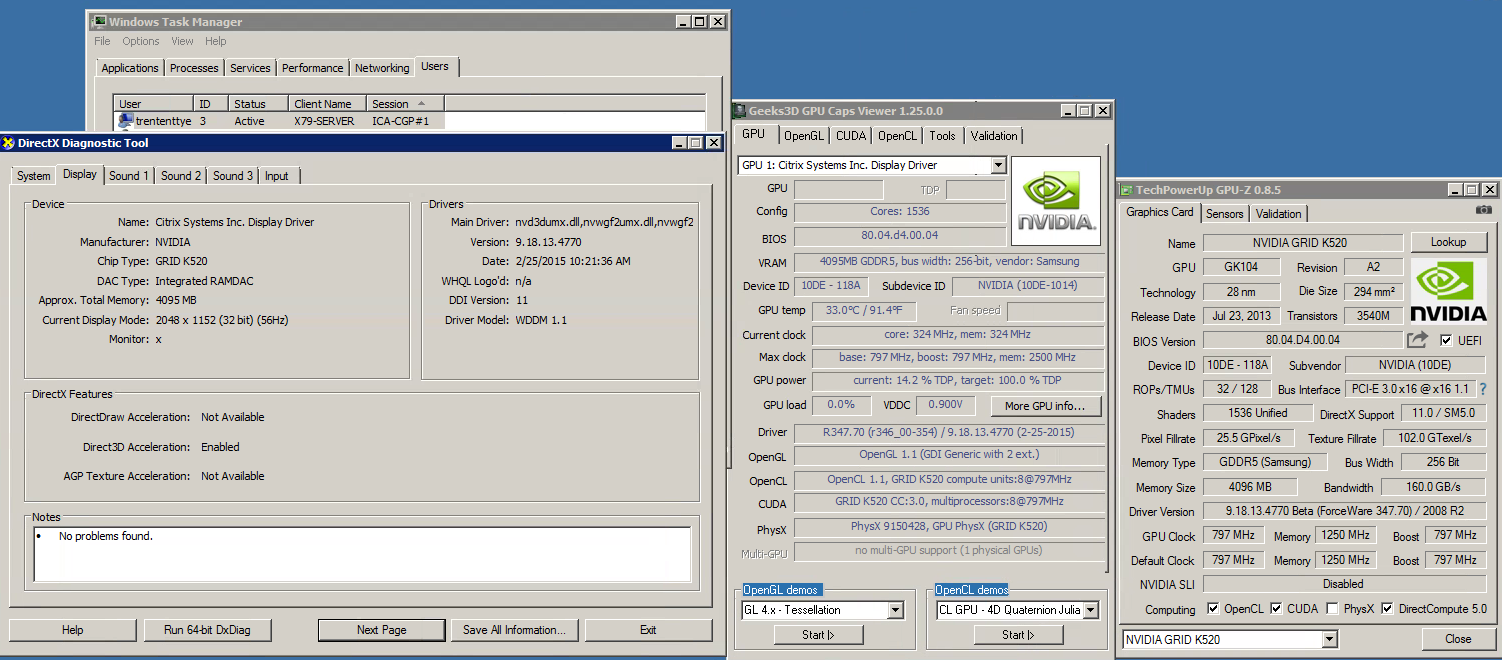Image resolution: width=1502 pixels, height=660 pixels.
Task: Click the Windows Task Manager title bar icon
Action: 99,21
